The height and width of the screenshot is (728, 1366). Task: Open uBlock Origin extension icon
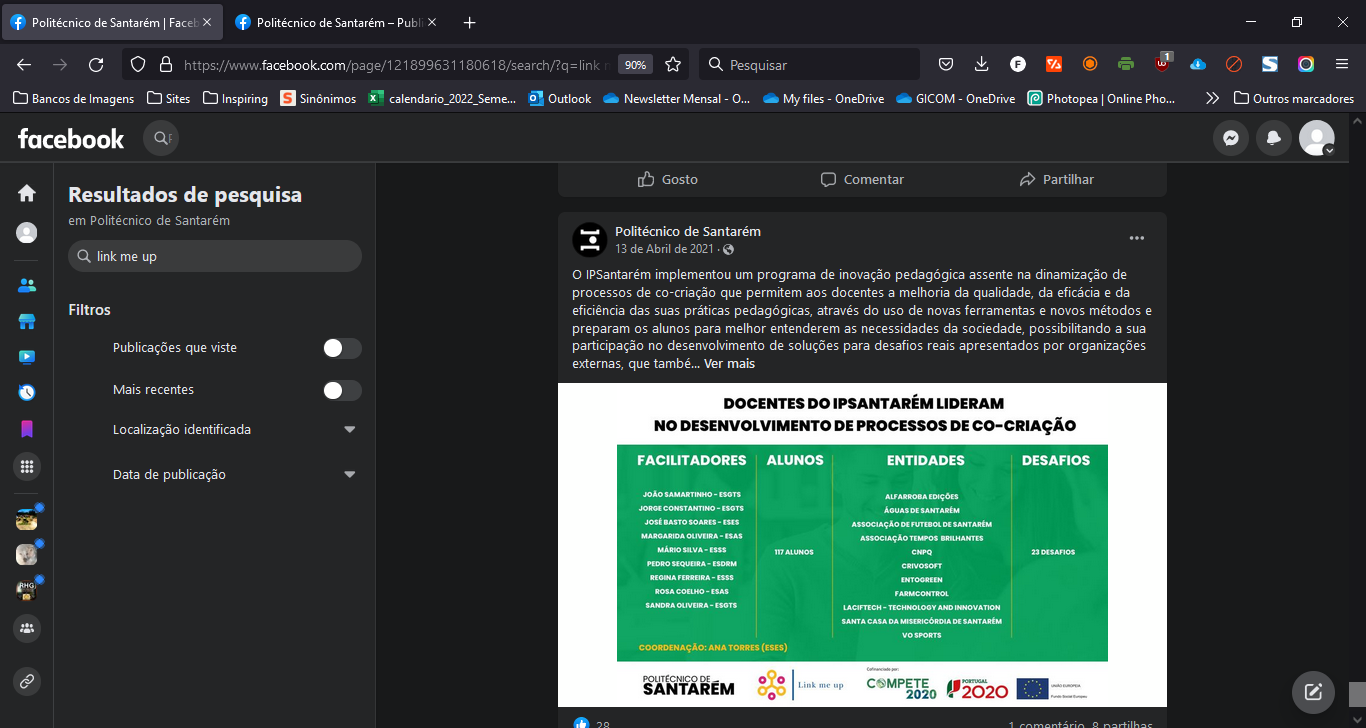pyautogui.click(x=1161, y=62)
